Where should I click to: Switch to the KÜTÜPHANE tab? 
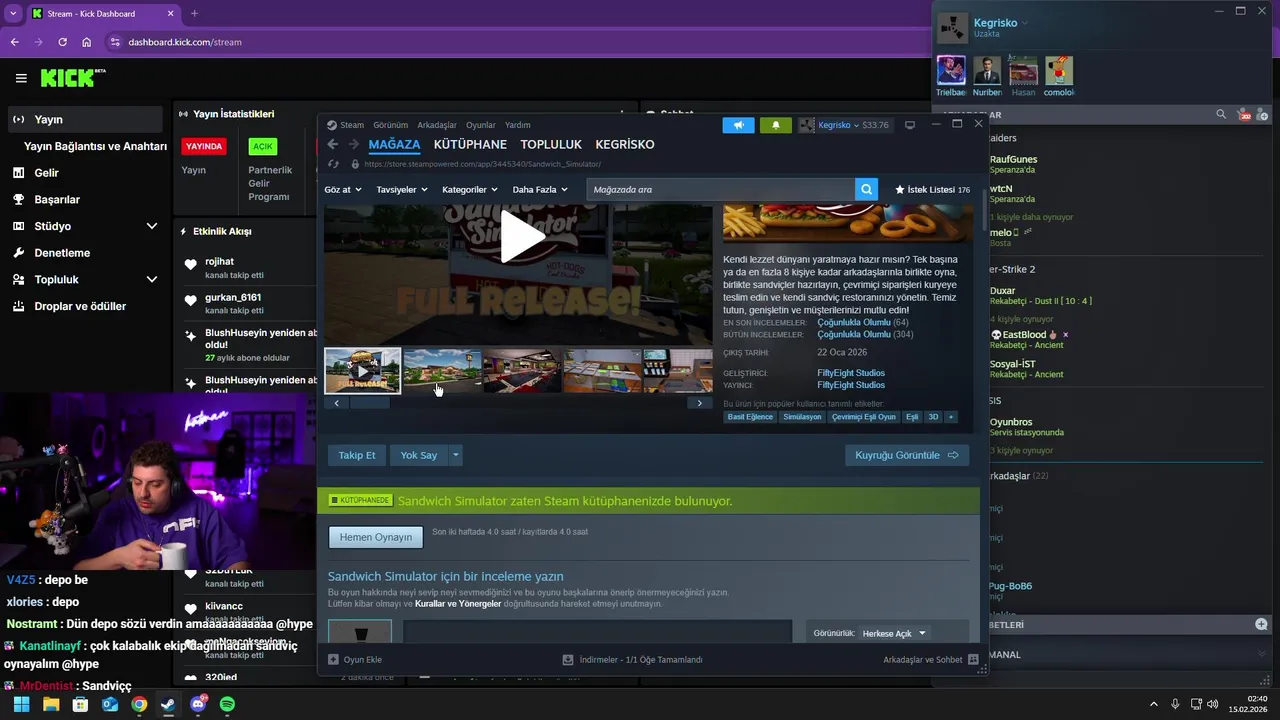(x=470, y=144)
